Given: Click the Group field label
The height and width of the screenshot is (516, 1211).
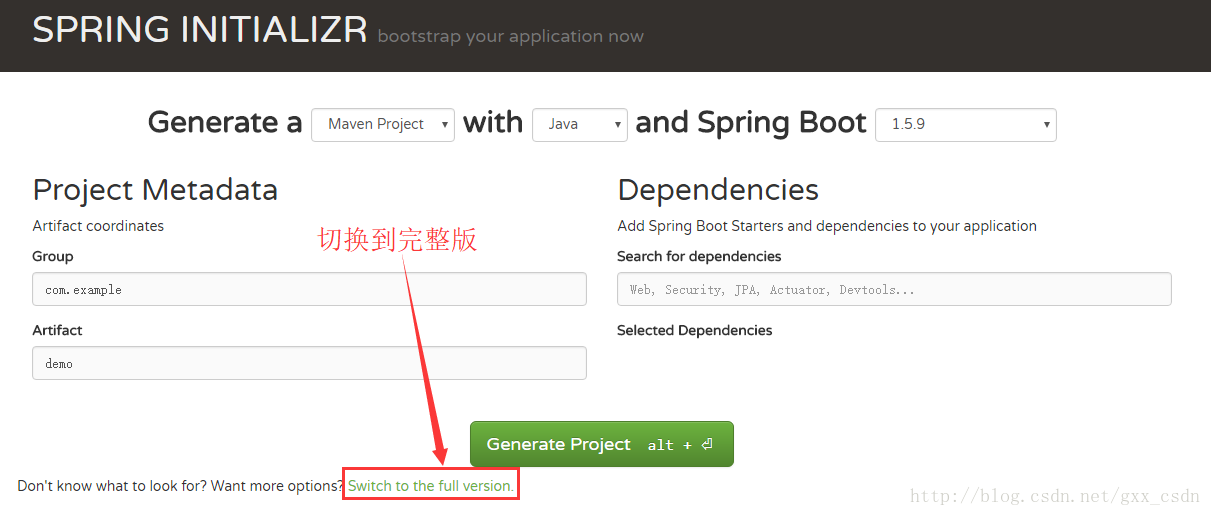Looking at the screenshot, I should [53, 256].
